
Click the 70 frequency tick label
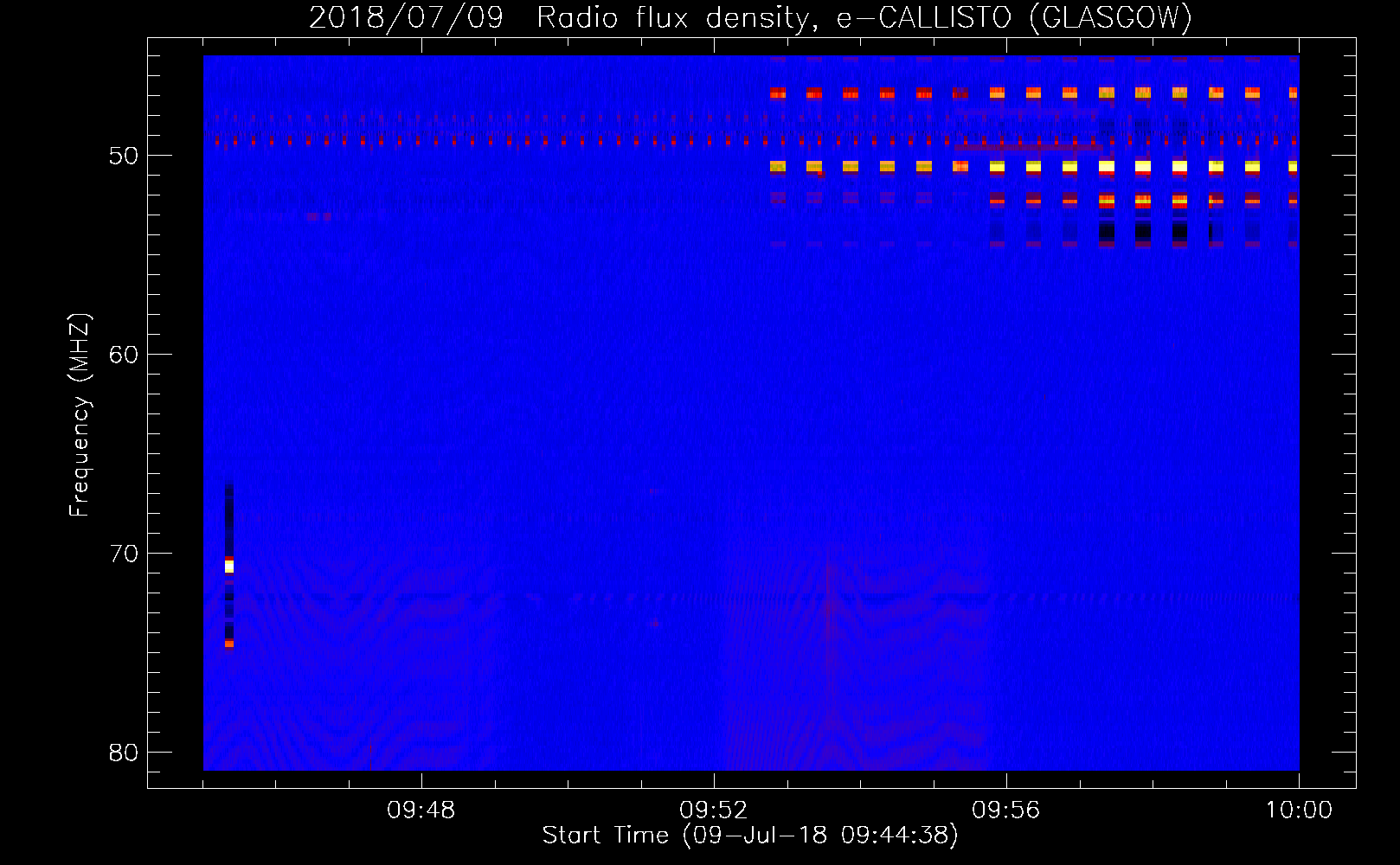click(124, 554)
